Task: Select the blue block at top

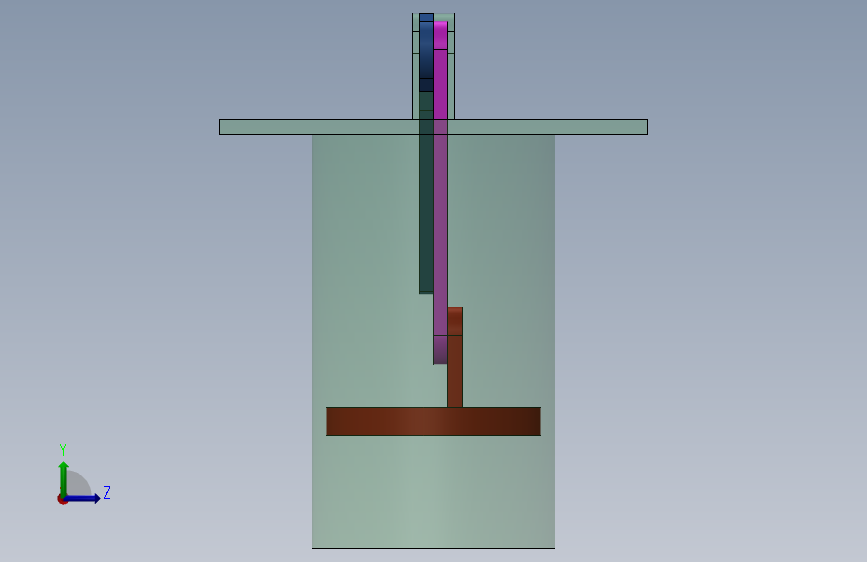Action: (426, 53)
